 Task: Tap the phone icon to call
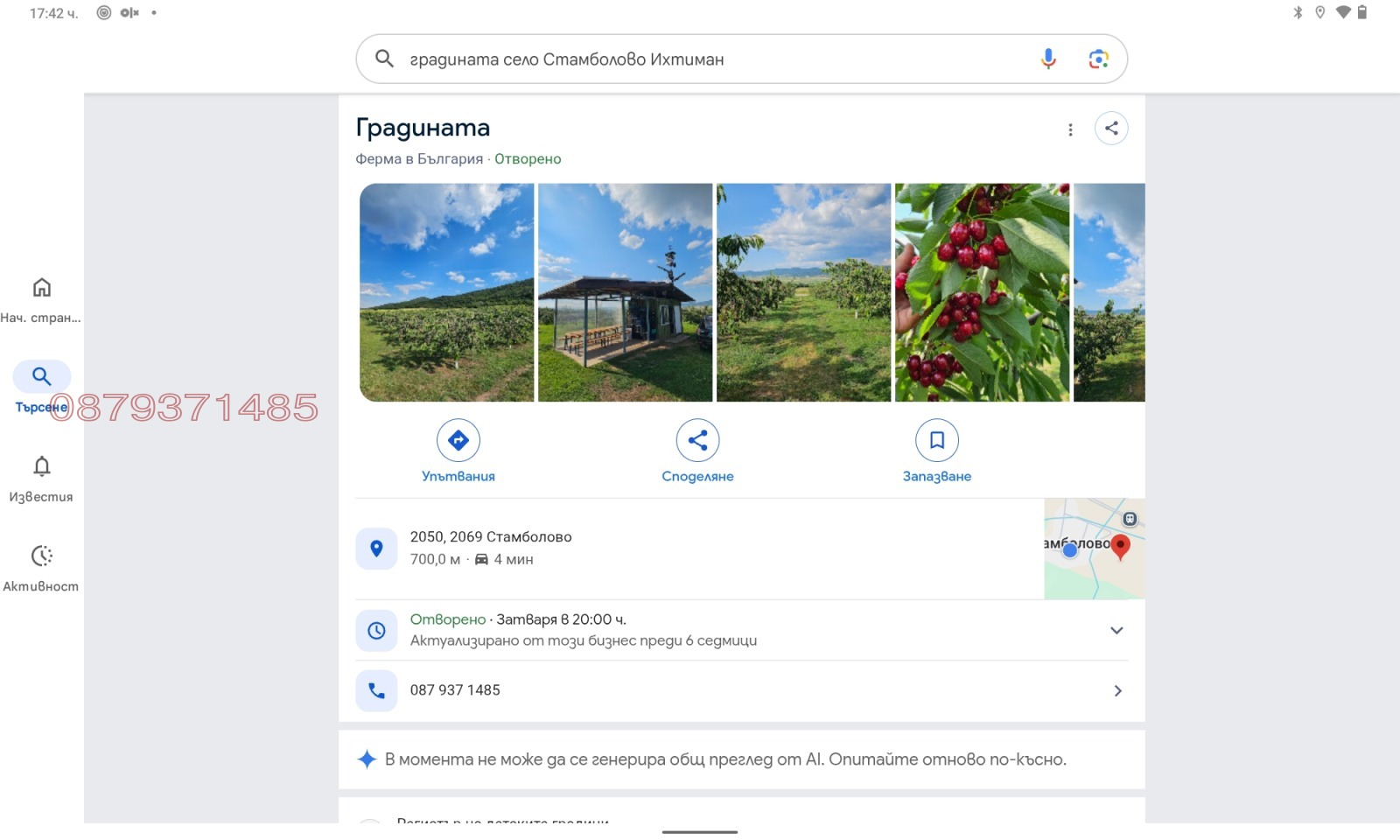pos(376,690)
